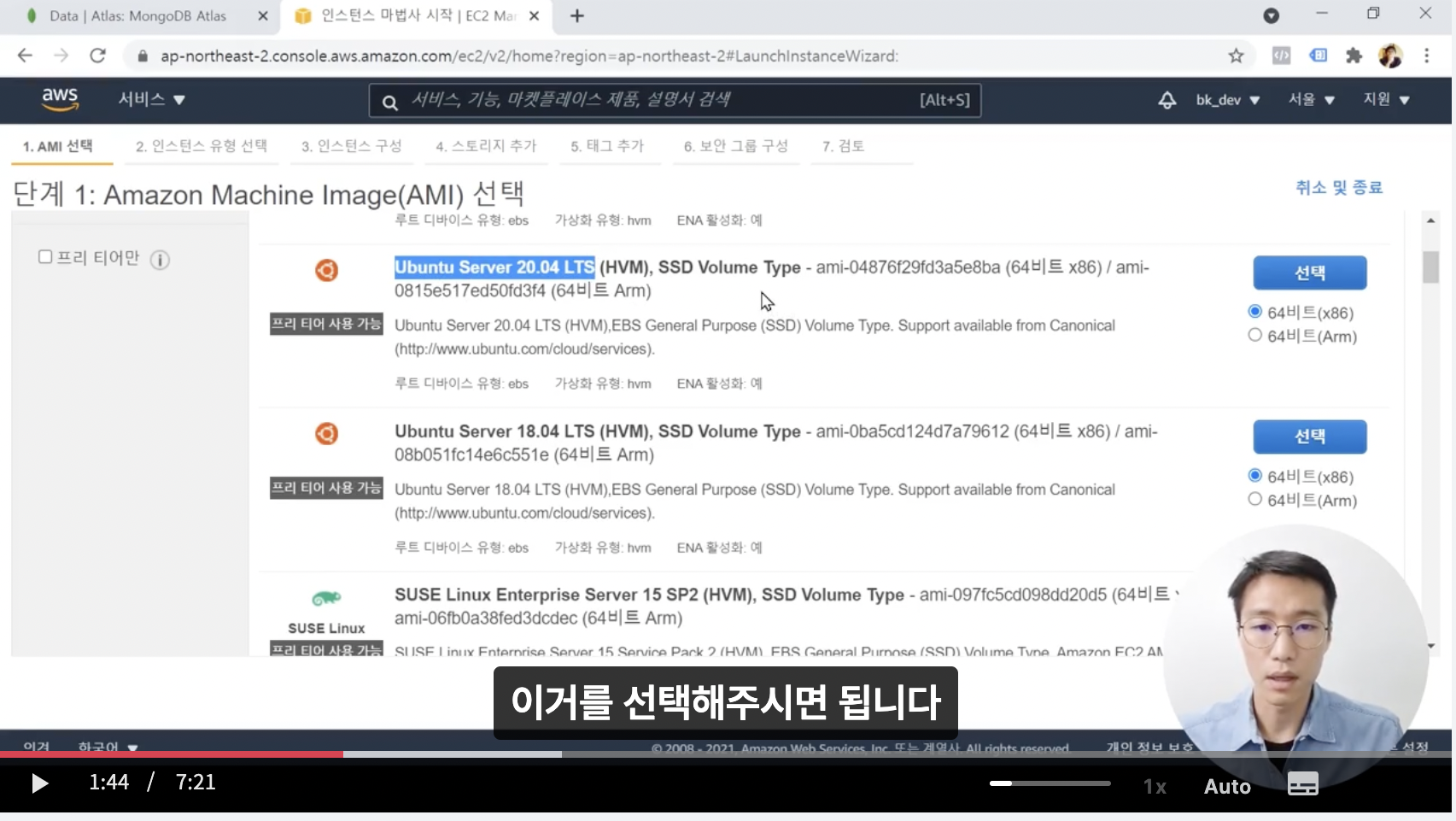Screen dimensions: 1456x821
Task: Open the Chrome three-dot menu
Action: pyautogui.click(x=1426, y=56)
